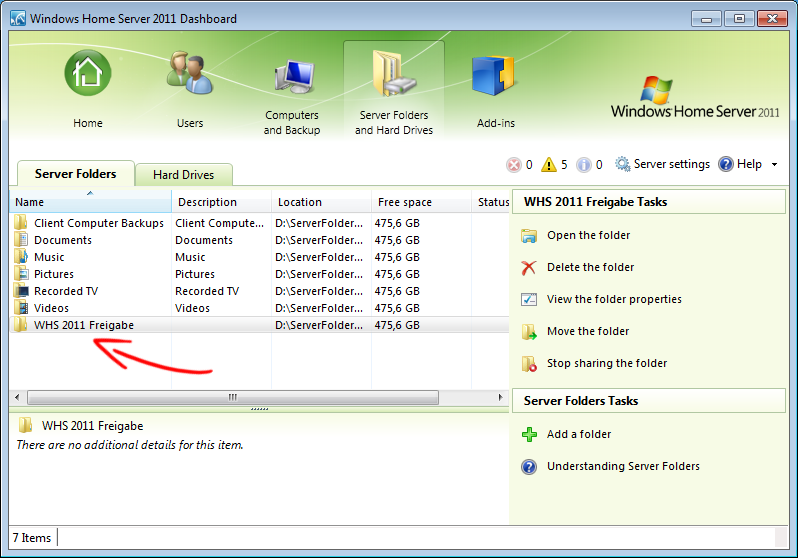Screen dimensions: 798x558
Task: Click the Pictures free space 475,6 GB
Action: point(397,274)
